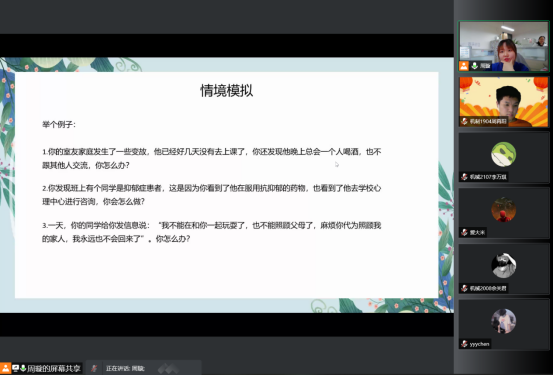This screenshot has height=375, width=553.
Task: Click the screen-sharing monitor icon in status bar
Action: click(x=16, y=368)
